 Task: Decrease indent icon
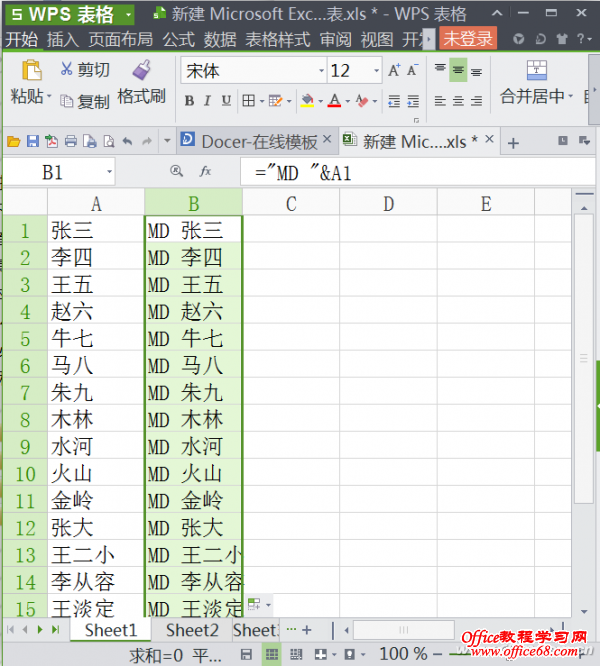pos(394,101)
